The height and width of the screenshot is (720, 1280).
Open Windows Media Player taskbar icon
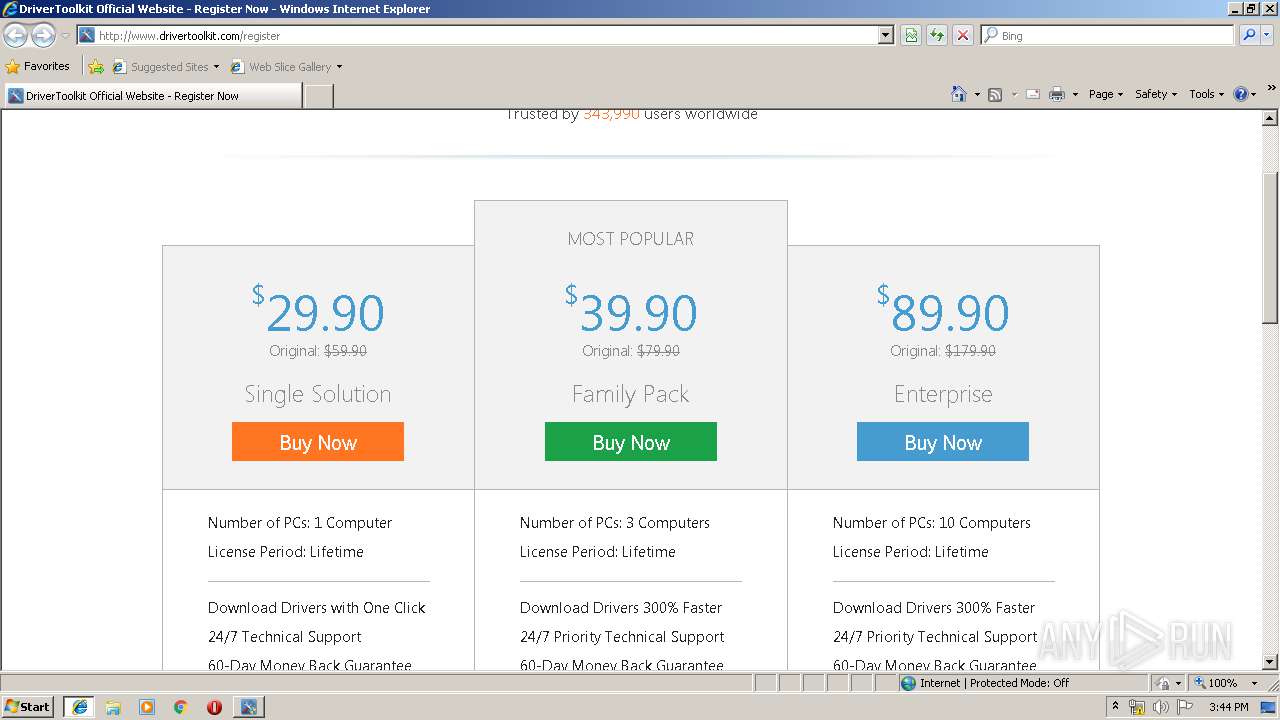tap(147, 706)
